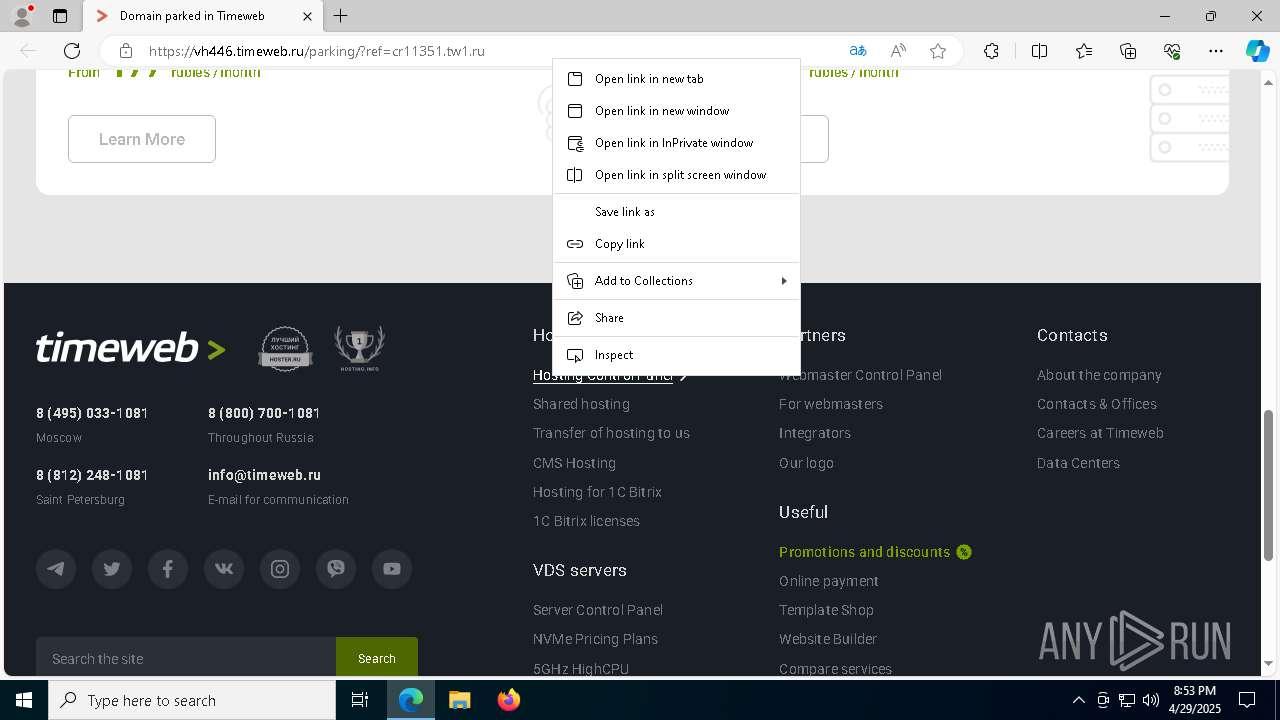Select Share in context menu

tap(676, 318)
